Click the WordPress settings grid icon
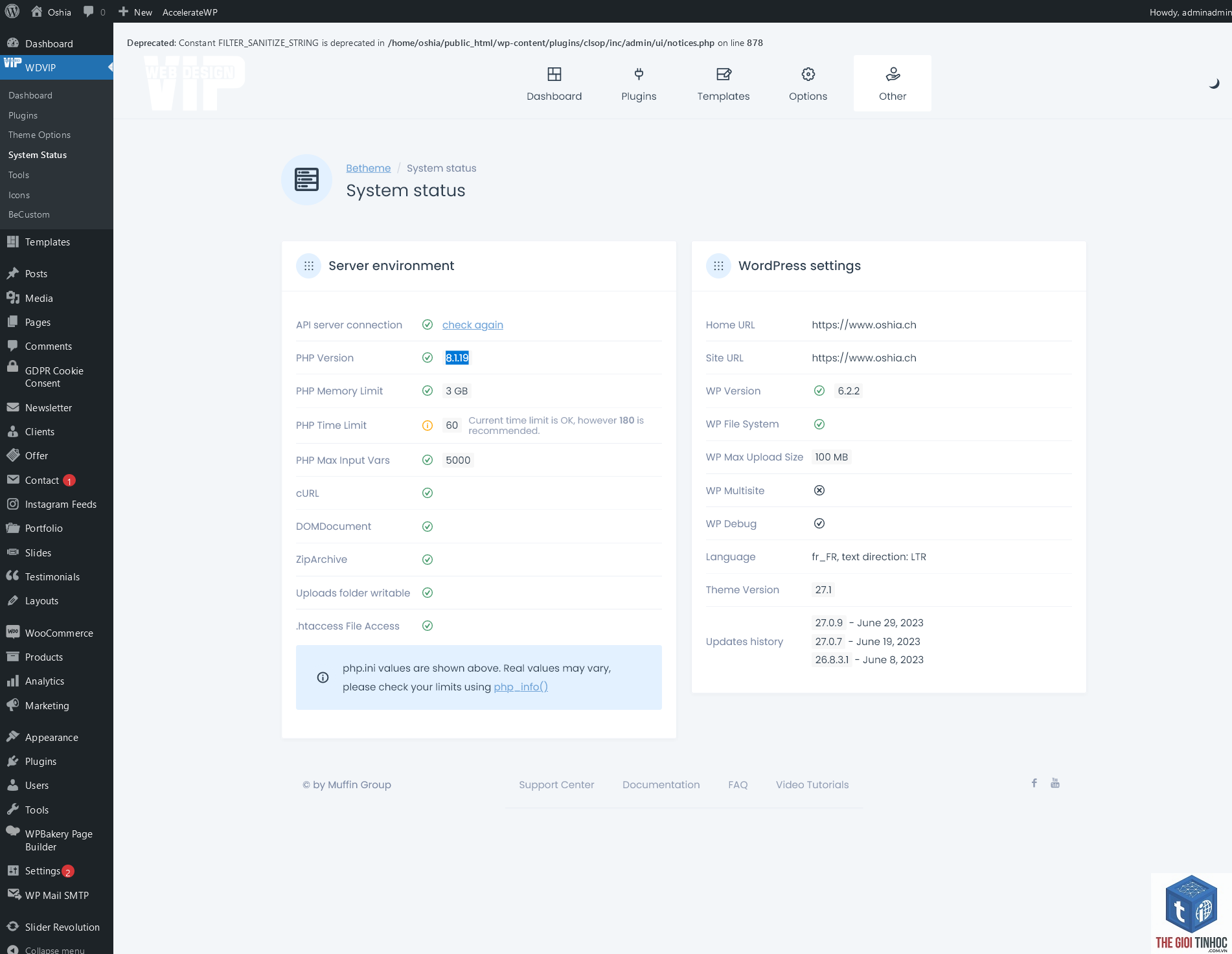Screen dimensions: 1232x954 [718, 266]
